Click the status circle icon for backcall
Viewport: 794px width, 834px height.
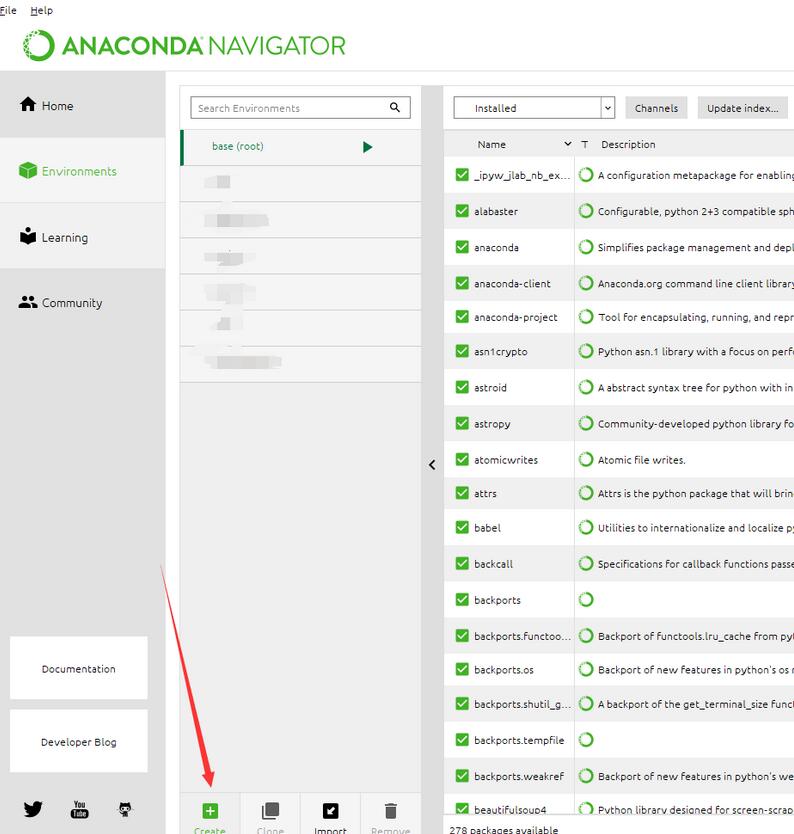586,563
